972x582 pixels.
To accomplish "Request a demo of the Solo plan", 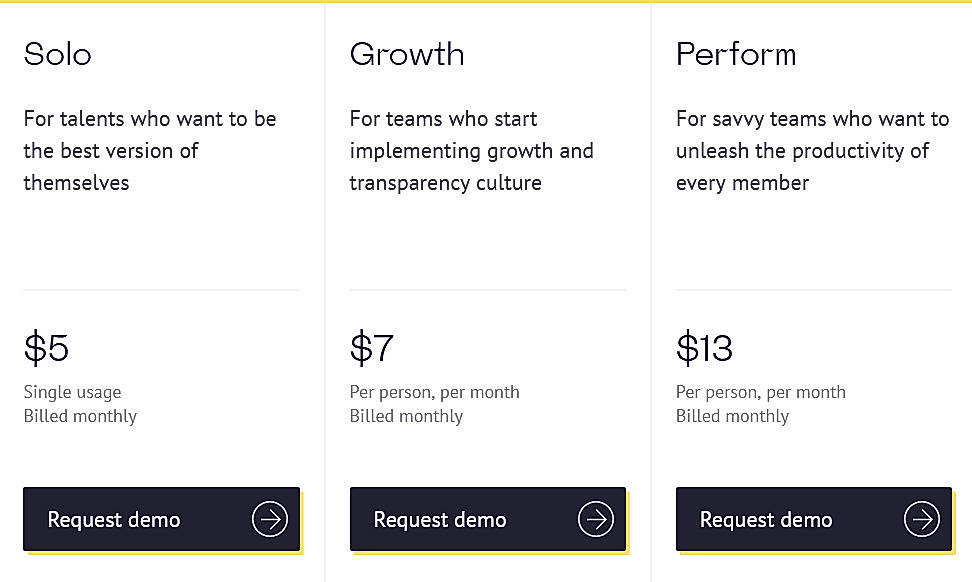I will (161, 519).
